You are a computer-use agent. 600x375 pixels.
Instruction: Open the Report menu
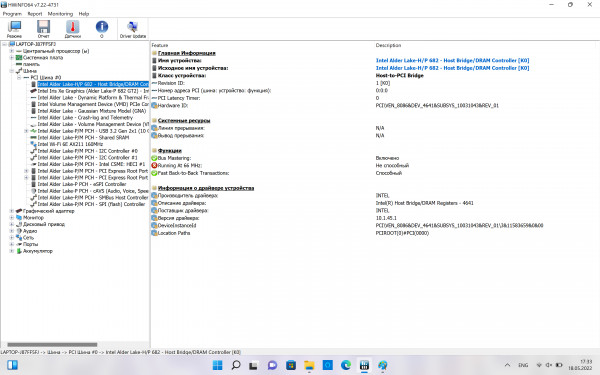pos(35,14)
